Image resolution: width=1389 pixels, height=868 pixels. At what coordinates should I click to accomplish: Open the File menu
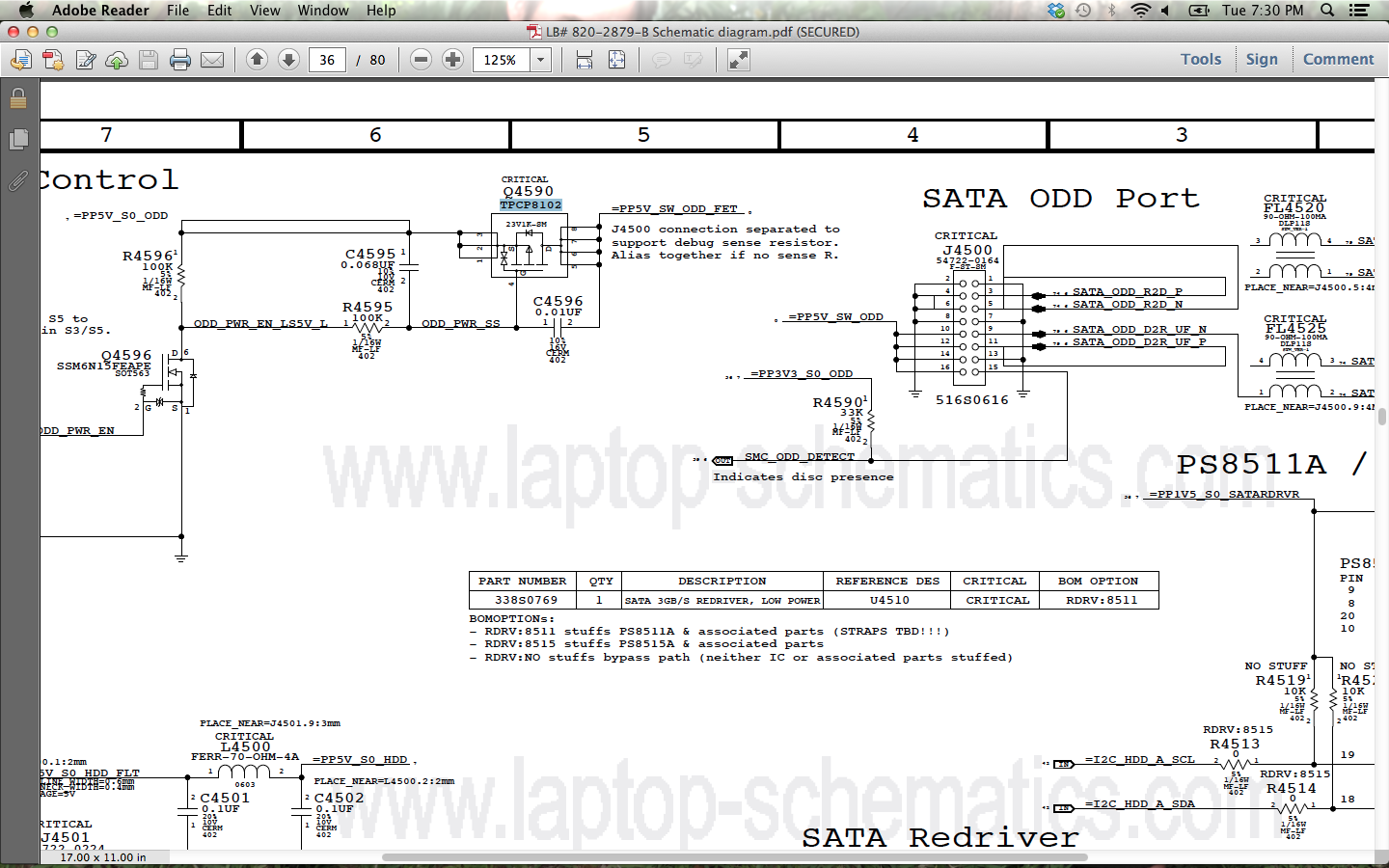click(177, 11)
